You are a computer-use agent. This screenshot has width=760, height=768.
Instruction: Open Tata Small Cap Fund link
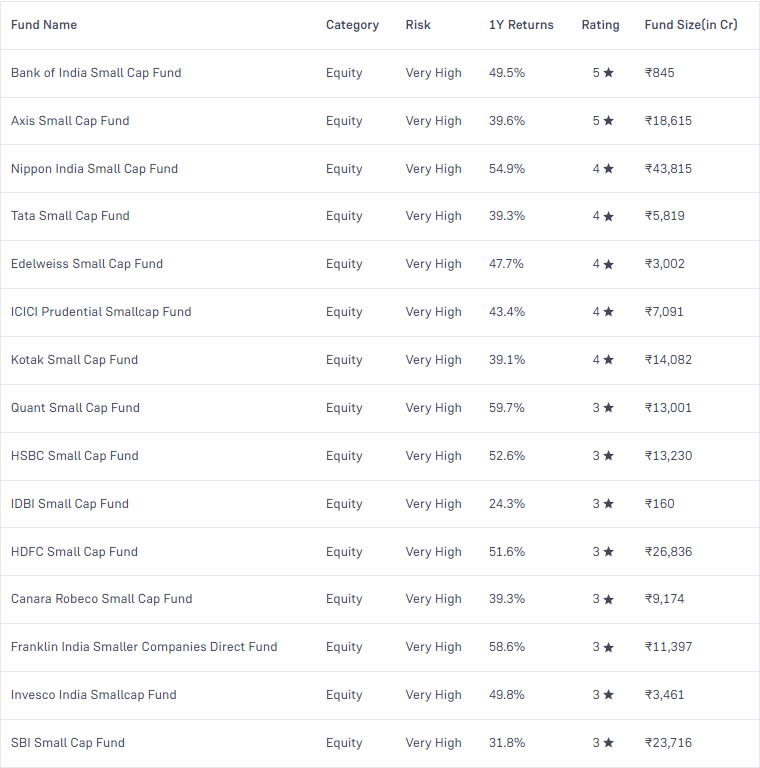70,216
